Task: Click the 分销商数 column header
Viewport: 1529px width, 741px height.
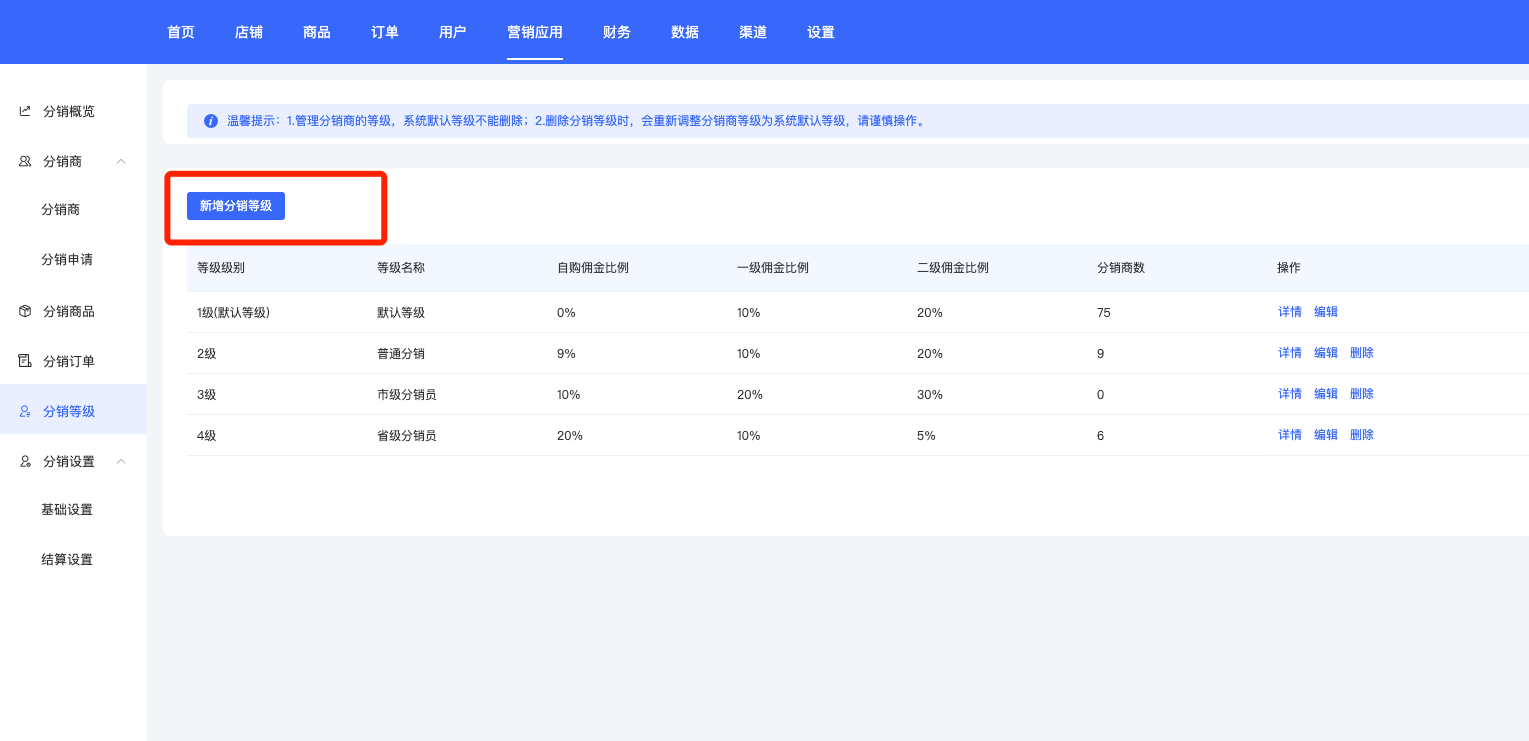Action: 1120,268
